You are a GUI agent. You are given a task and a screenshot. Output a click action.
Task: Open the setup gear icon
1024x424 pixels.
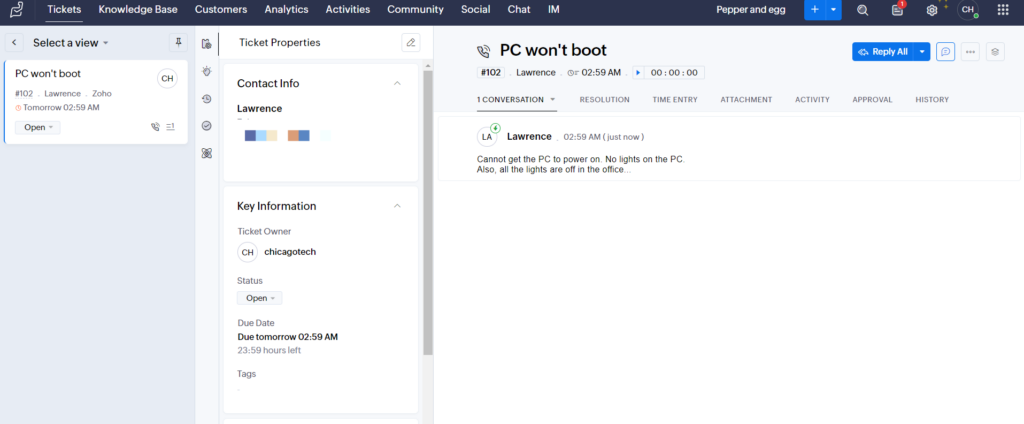click(932, 10)
